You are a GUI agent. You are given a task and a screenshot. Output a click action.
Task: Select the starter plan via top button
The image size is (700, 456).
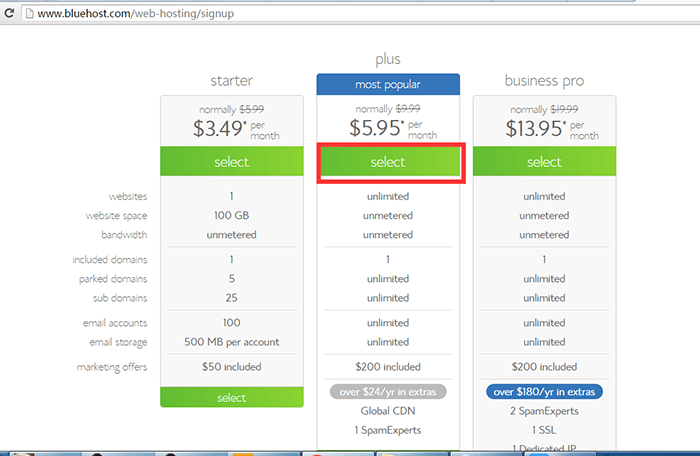[x=232, y=161]
